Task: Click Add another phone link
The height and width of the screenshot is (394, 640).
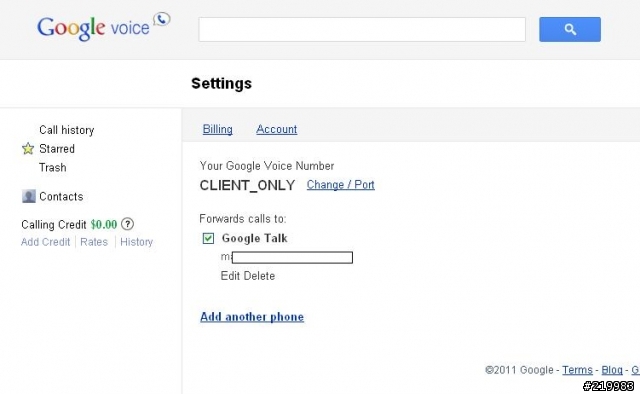Action: click(252, 317)
